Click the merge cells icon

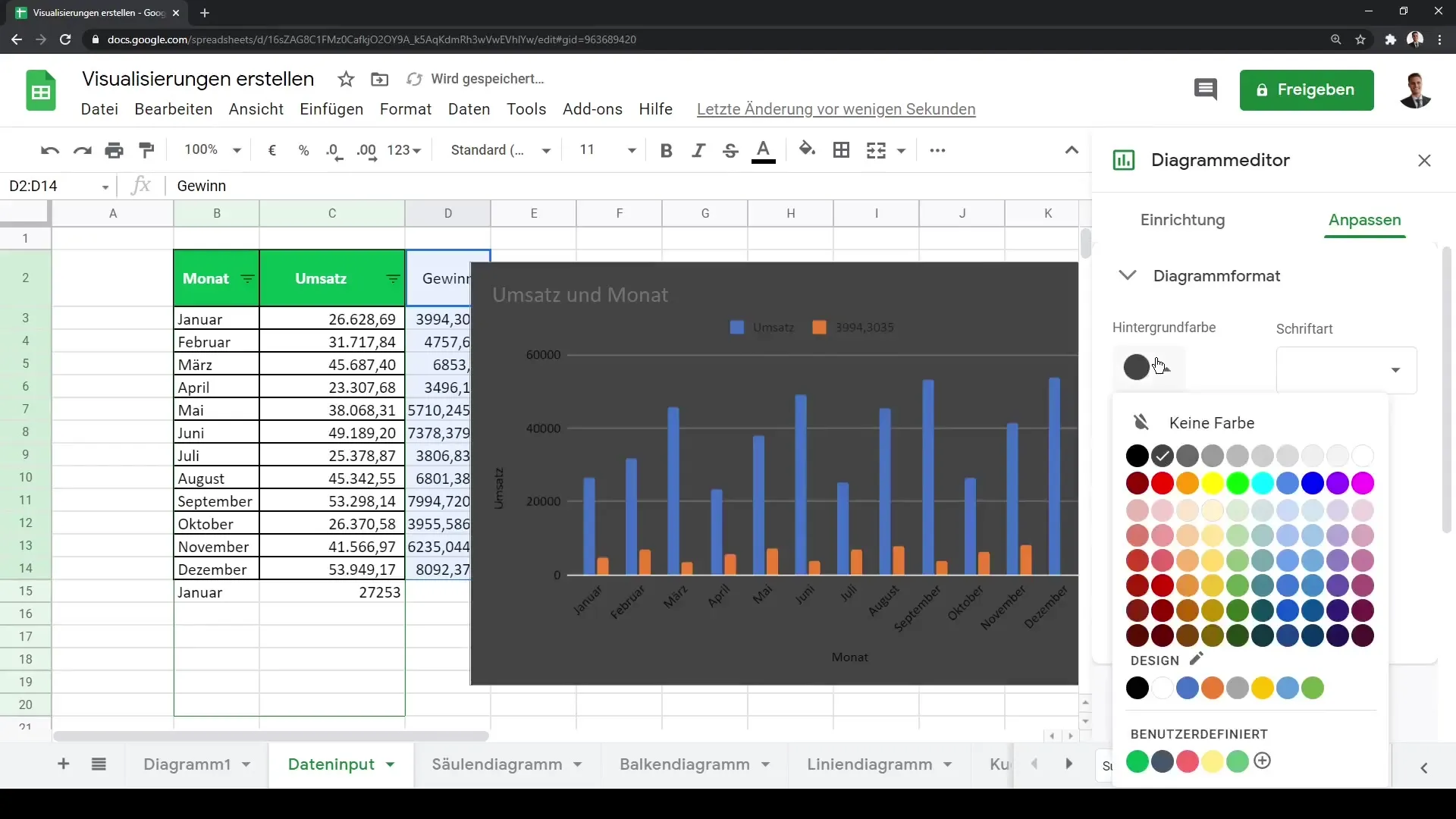(x=876, y=150)
